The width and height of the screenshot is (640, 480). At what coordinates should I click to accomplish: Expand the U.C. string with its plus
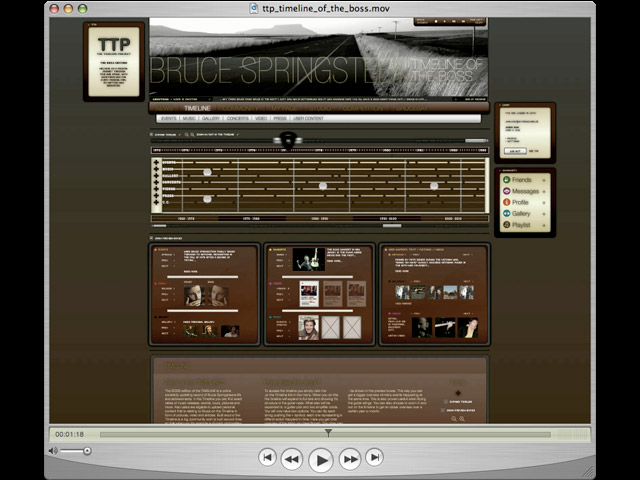tap(156, 202)
